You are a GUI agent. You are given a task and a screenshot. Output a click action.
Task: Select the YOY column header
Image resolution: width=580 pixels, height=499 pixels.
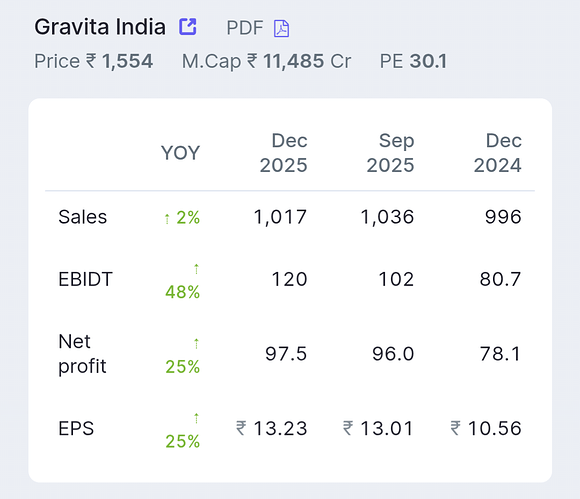[x=181, y=153]
